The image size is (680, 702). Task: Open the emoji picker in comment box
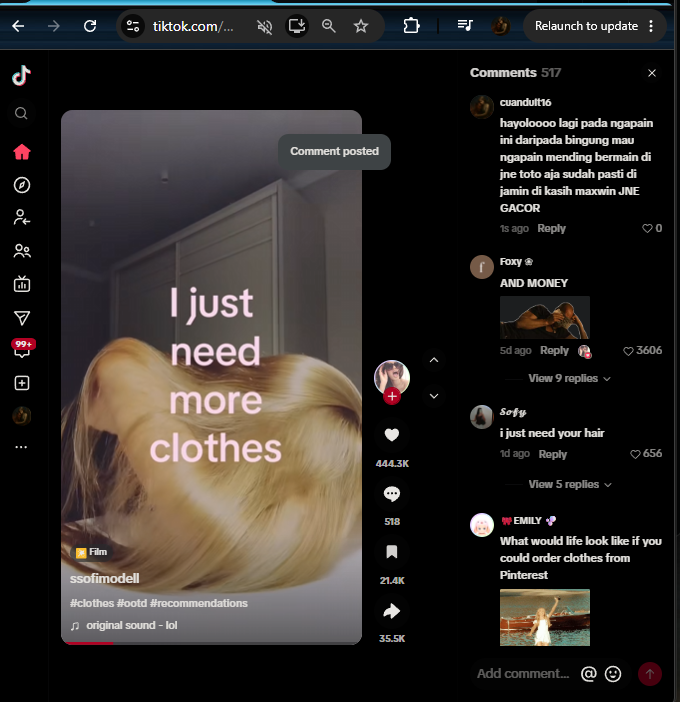613,673
